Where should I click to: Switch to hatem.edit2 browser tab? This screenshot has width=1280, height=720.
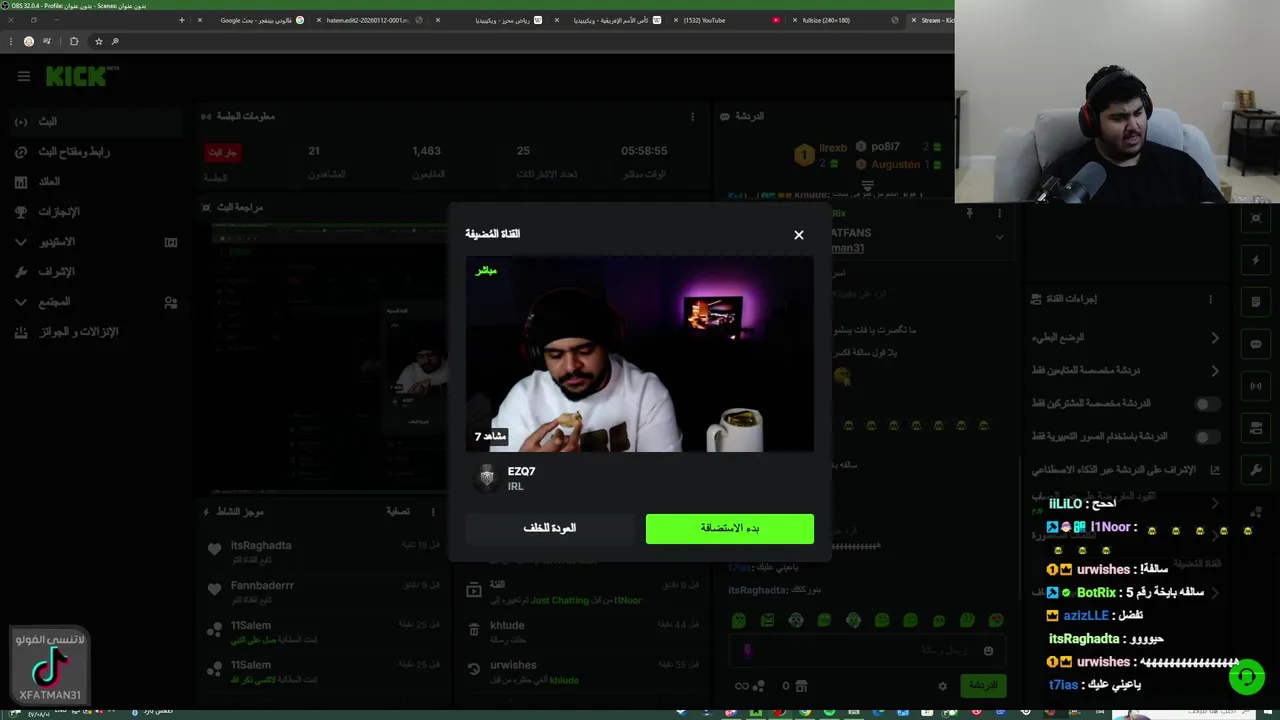(x=372, y=20)
